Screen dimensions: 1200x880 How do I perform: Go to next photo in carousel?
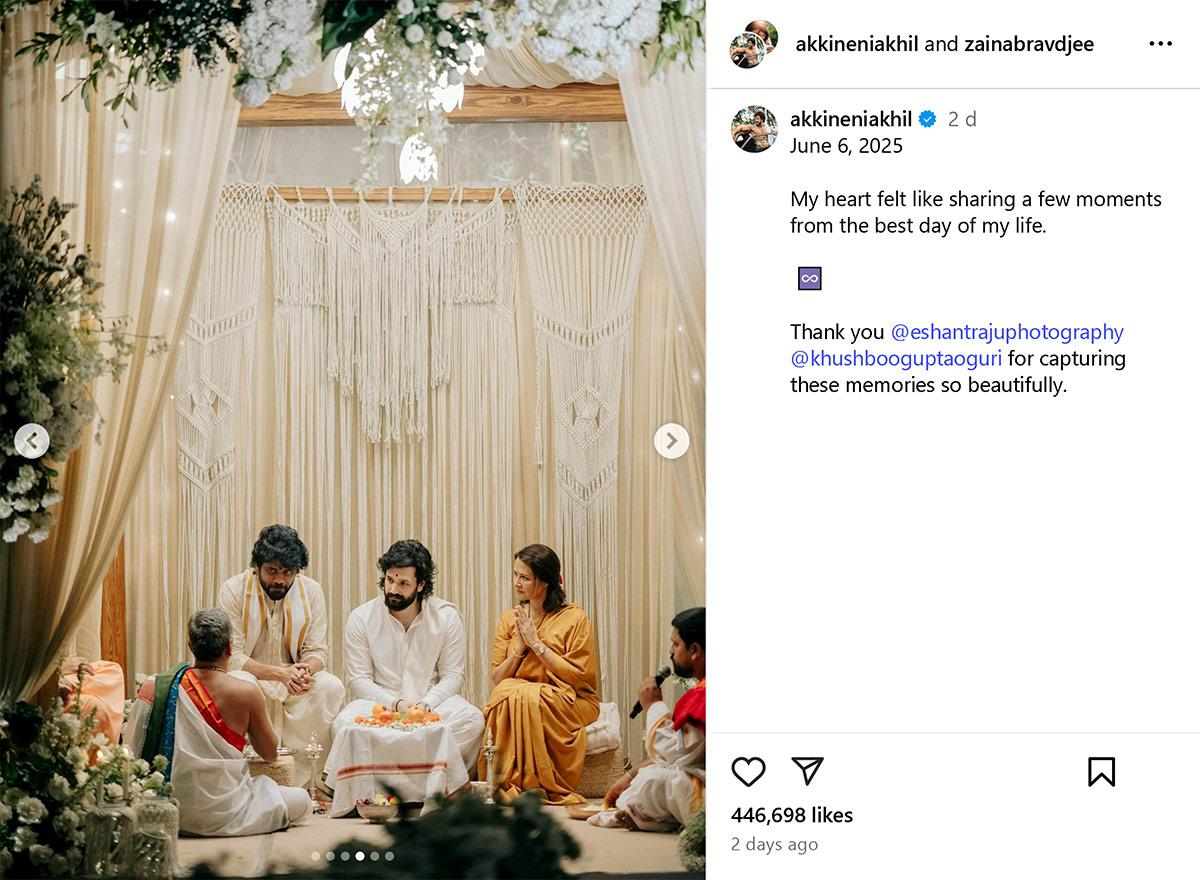671,441
